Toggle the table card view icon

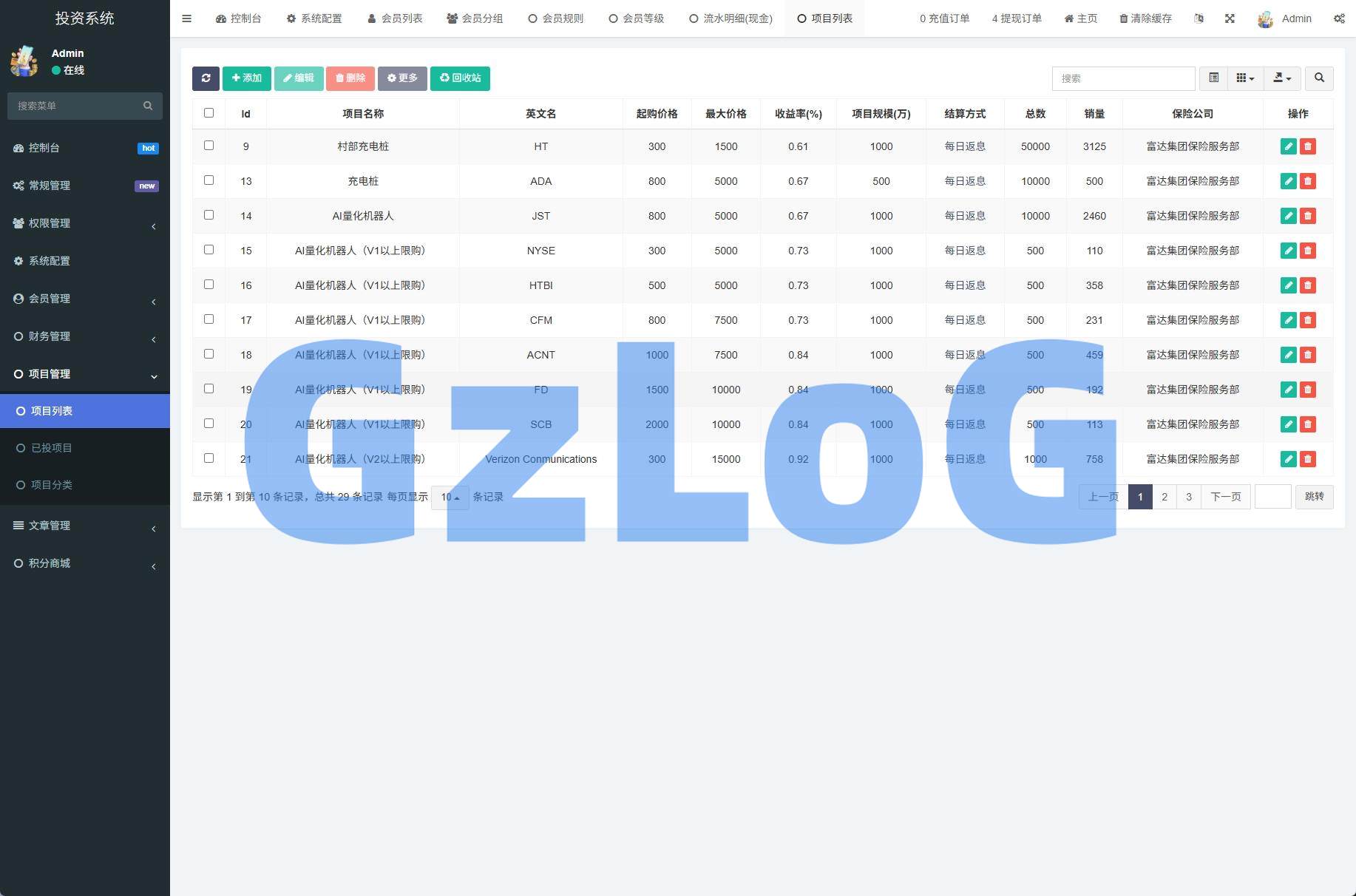pos(1213,78)
